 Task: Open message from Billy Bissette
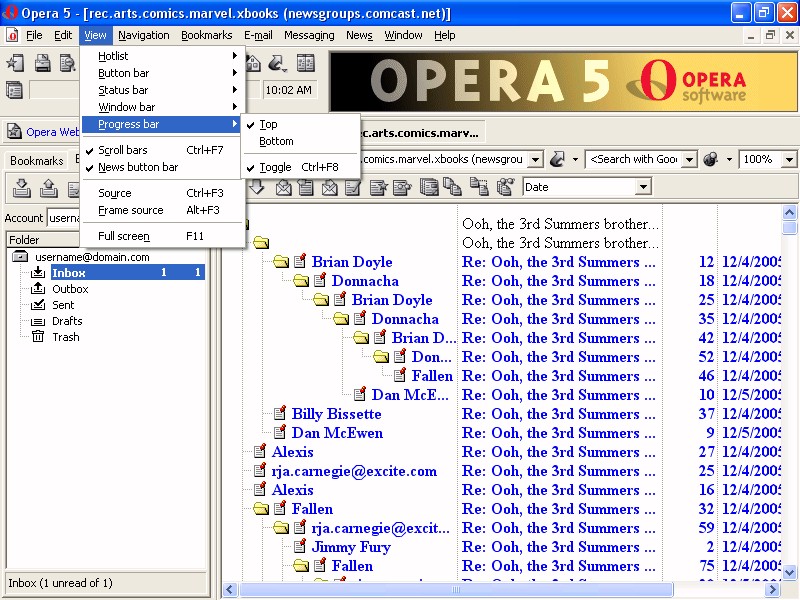(336, 414)
